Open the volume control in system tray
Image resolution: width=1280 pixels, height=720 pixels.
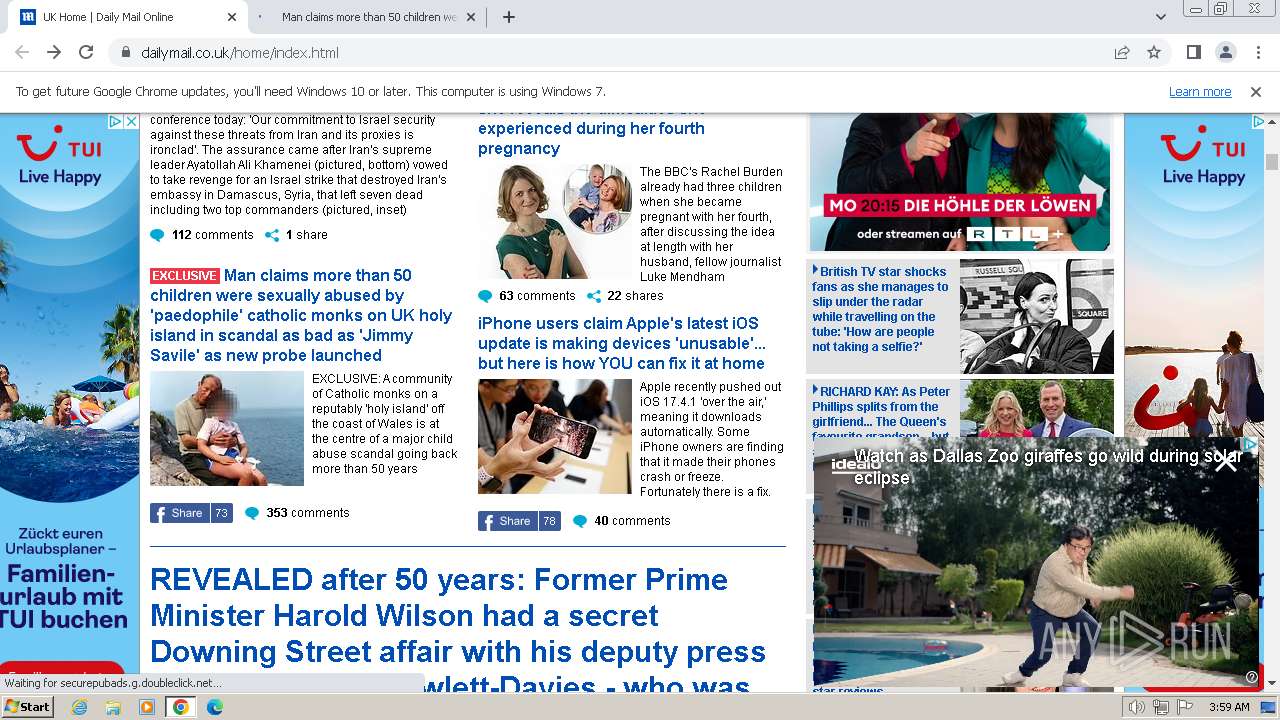point(1137,707)
